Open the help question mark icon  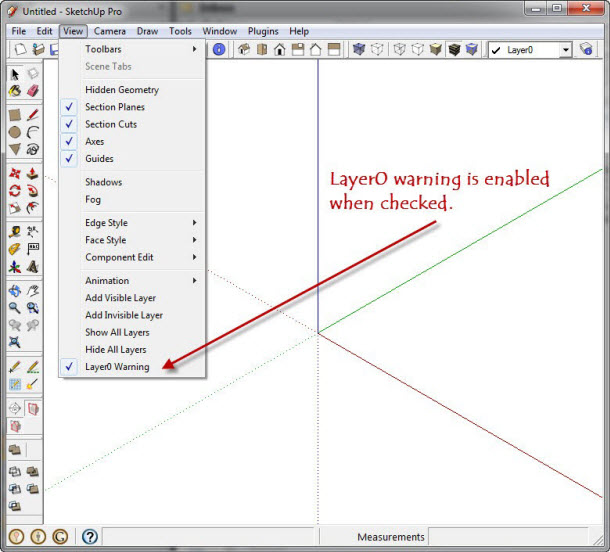90,537
